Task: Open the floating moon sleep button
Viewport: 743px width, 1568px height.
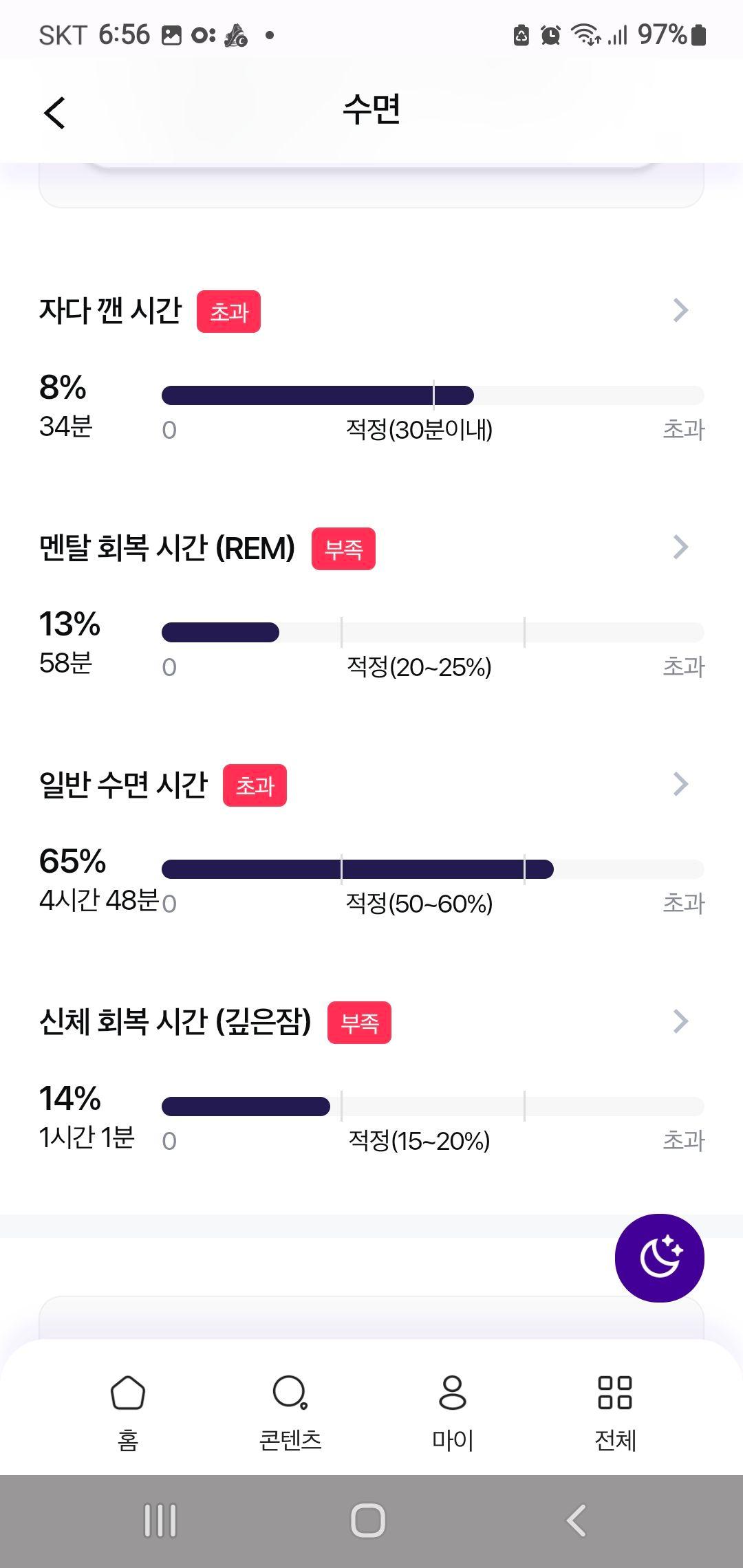Action: pos(659,1257)
